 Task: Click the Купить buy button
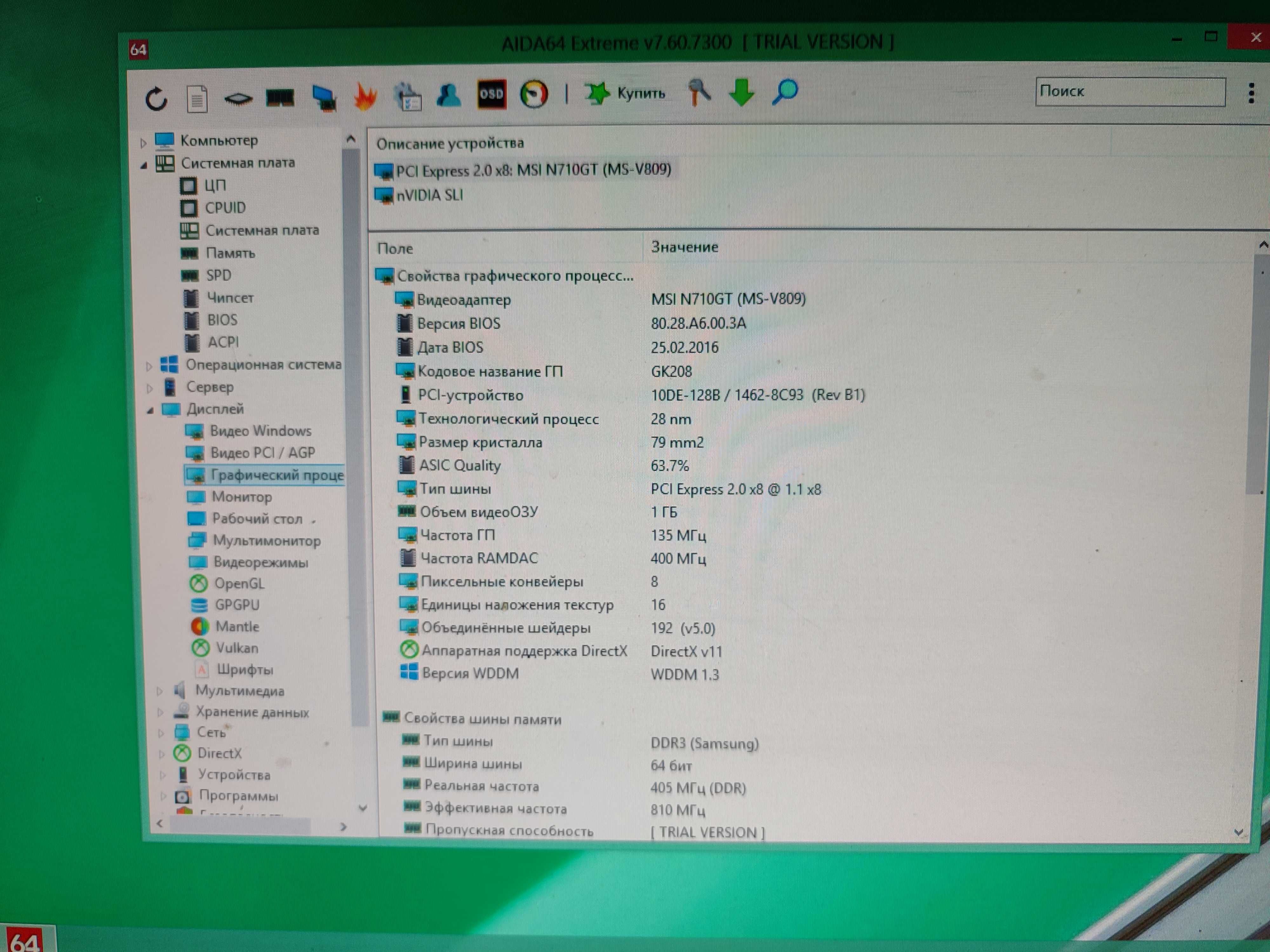tap(625, 93)
